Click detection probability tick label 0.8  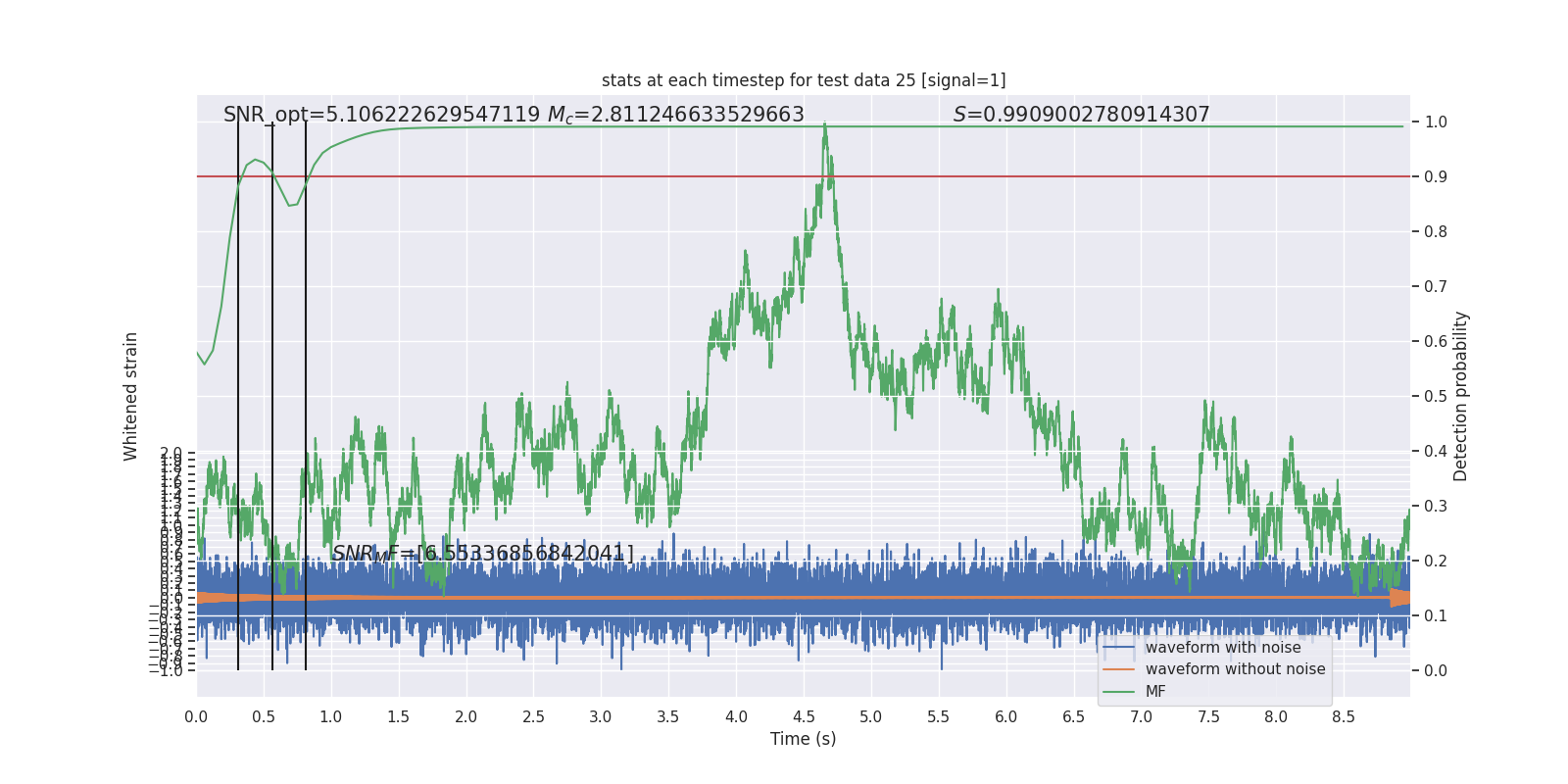coord(1436,232)
